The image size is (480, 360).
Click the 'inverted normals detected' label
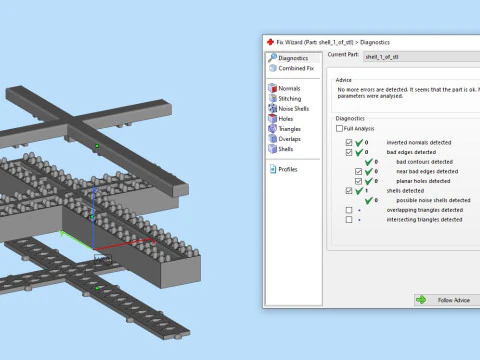click(419, 142)
